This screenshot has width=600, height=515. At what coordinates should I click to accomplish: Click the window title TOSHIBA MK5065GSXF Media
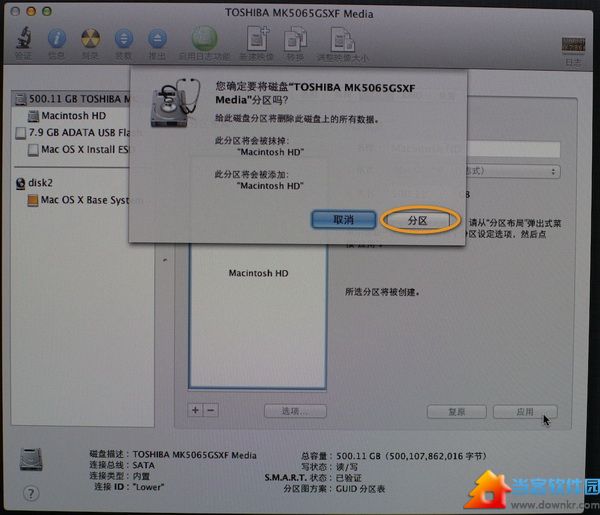point(299,14)
